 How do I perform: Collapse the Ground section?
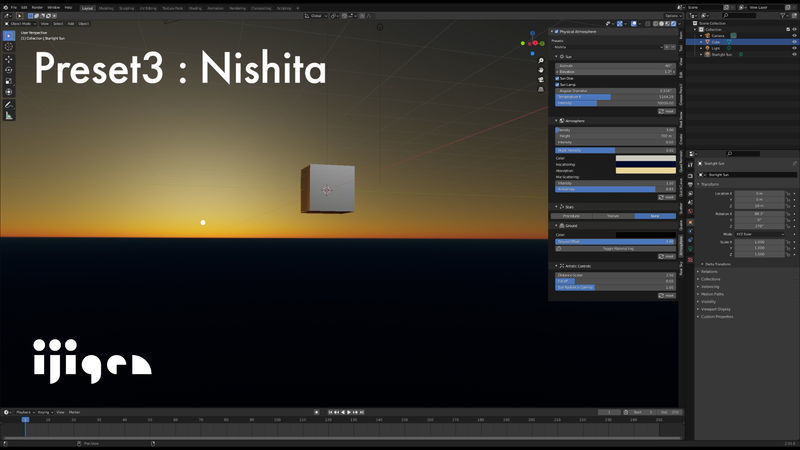[x=556, y=226]
